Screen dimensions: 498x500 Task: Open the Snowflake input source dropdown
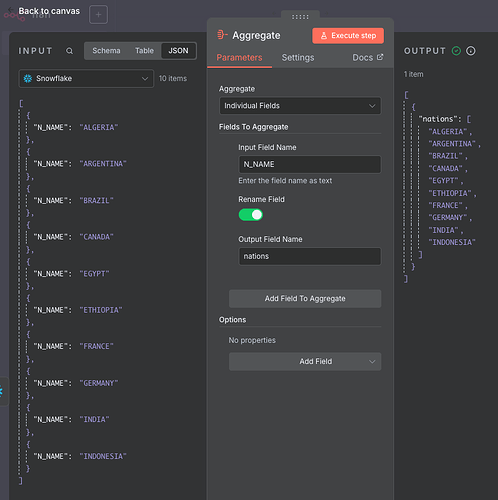coord(86,79)
